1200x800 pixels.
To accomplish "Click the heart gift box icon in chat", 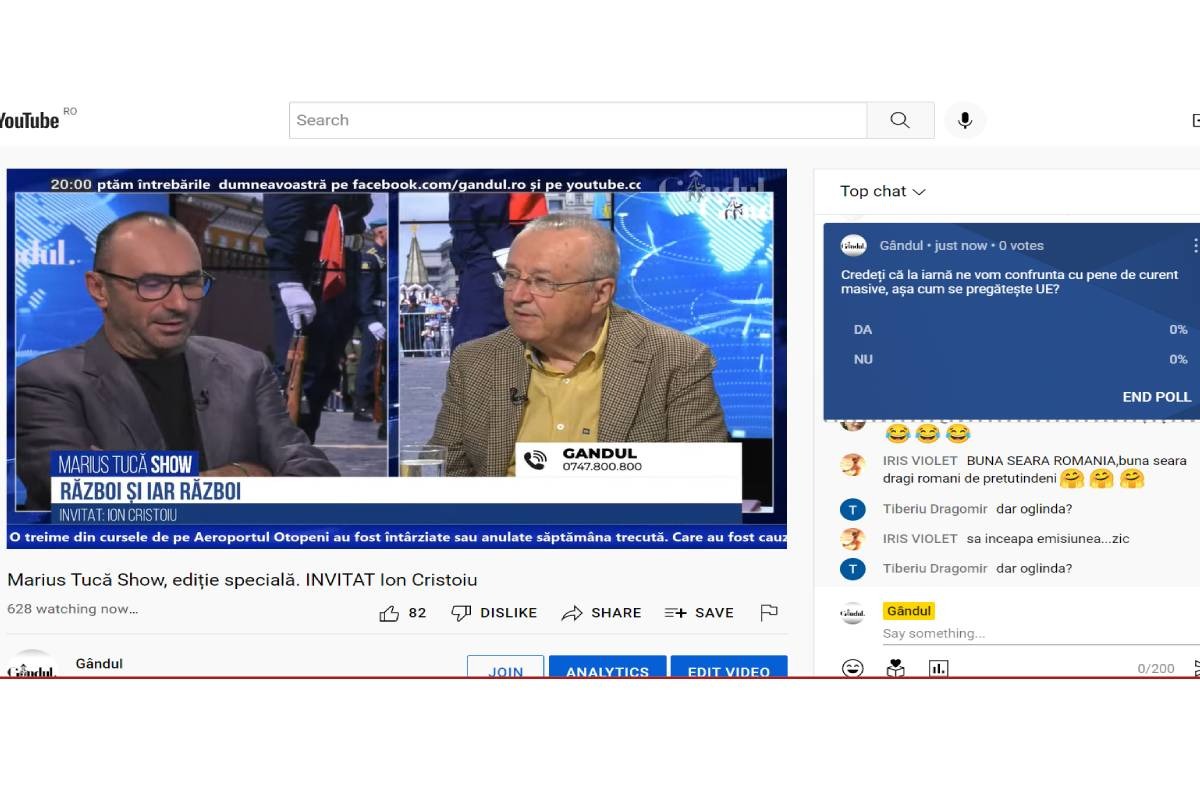I will point(895,668).
